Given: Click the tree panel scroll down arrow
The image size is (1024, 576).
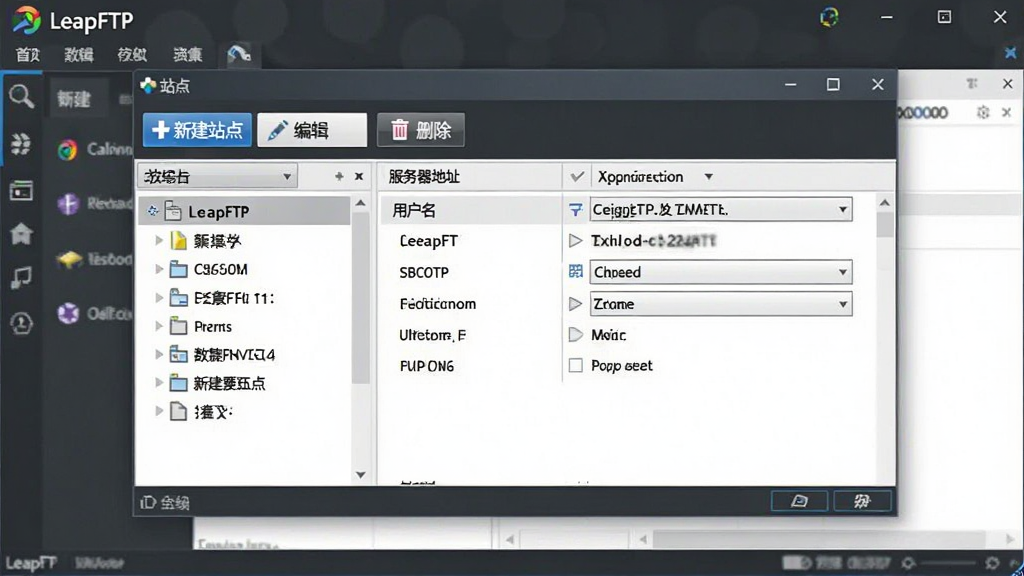Looking at the screenshot, I should point(360,475).
